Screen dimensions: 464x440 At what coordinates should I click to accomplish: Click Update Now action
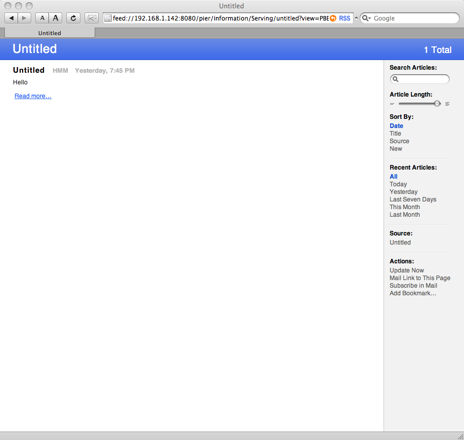pos(407,270)
